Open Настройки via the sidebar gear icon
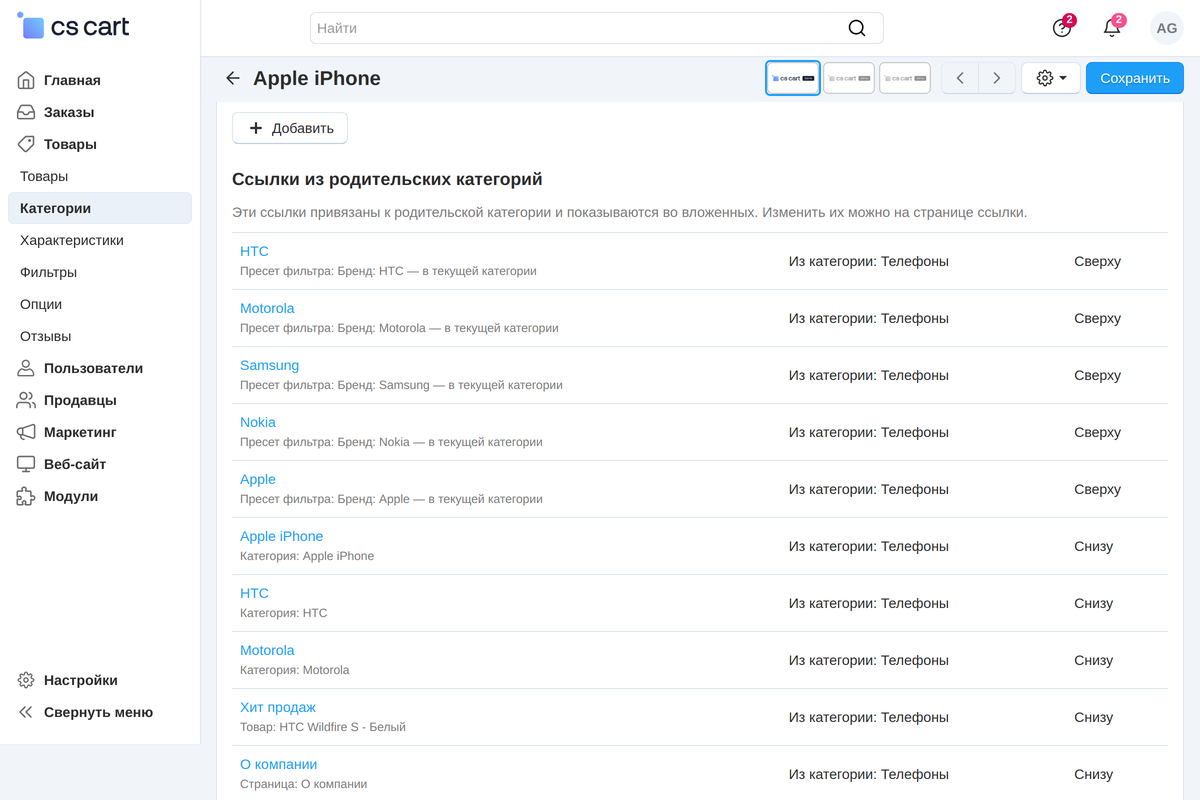This screenshot has width=1200, height=800. point(26,680)
